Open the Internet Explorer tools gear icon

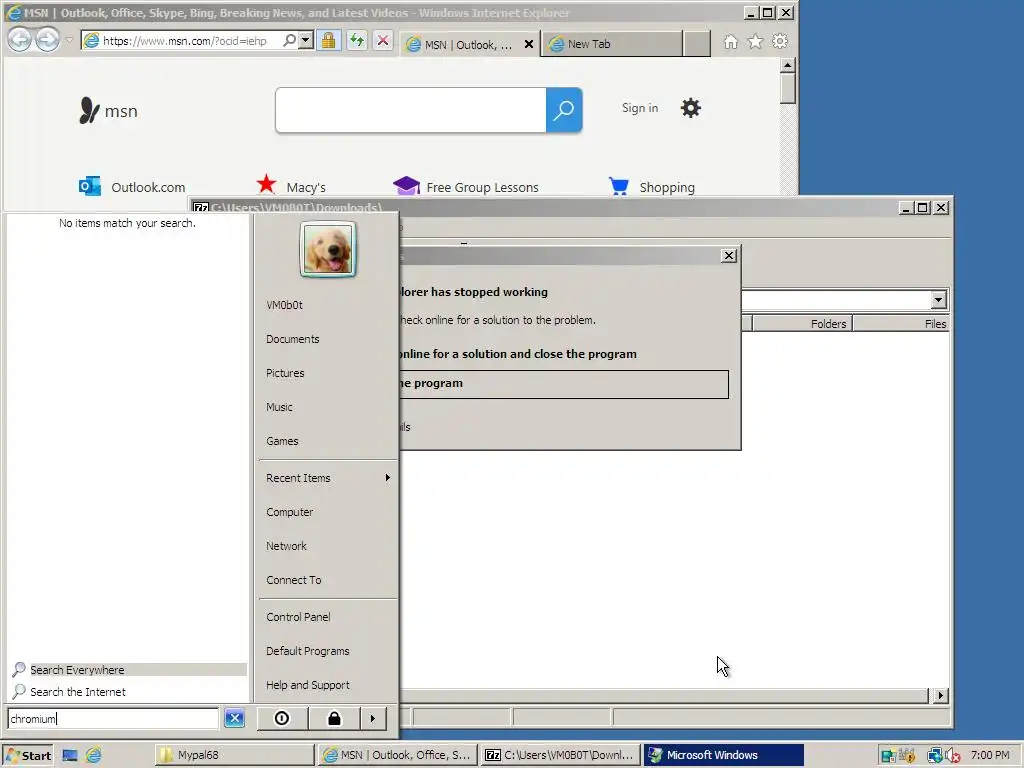coord(780,42)
